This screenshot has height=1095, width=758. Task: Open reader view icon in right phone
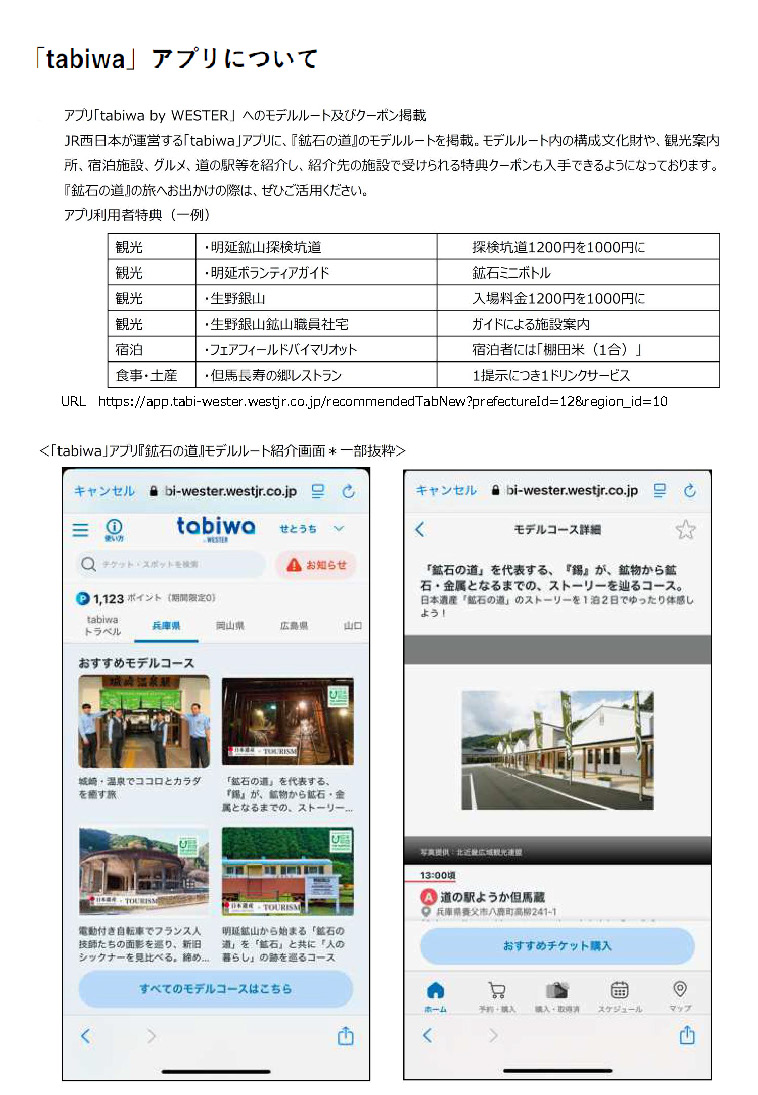[659, 490]
